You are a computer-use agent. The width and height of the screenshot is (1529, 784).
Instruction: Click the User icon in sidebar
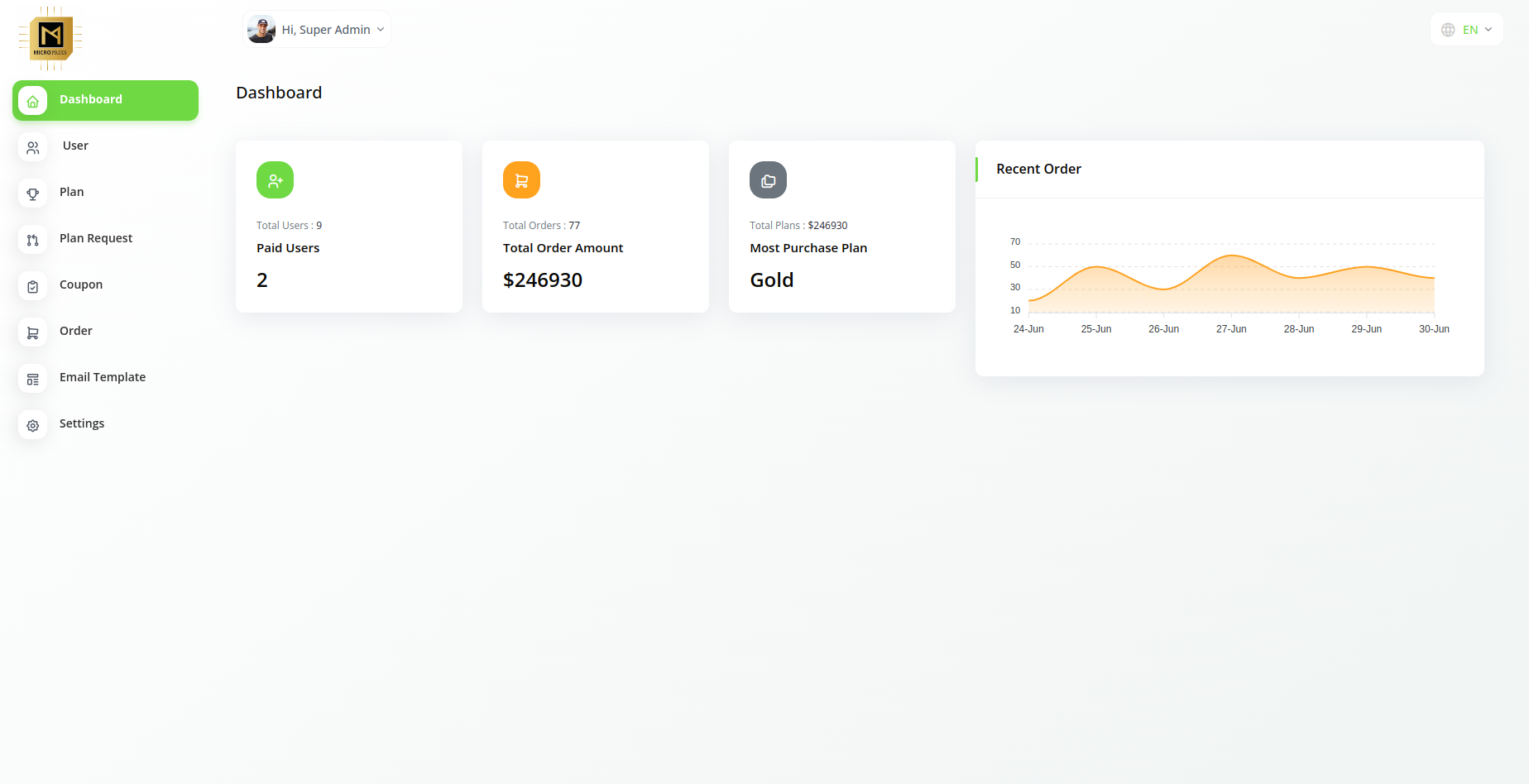coord(32,147)
